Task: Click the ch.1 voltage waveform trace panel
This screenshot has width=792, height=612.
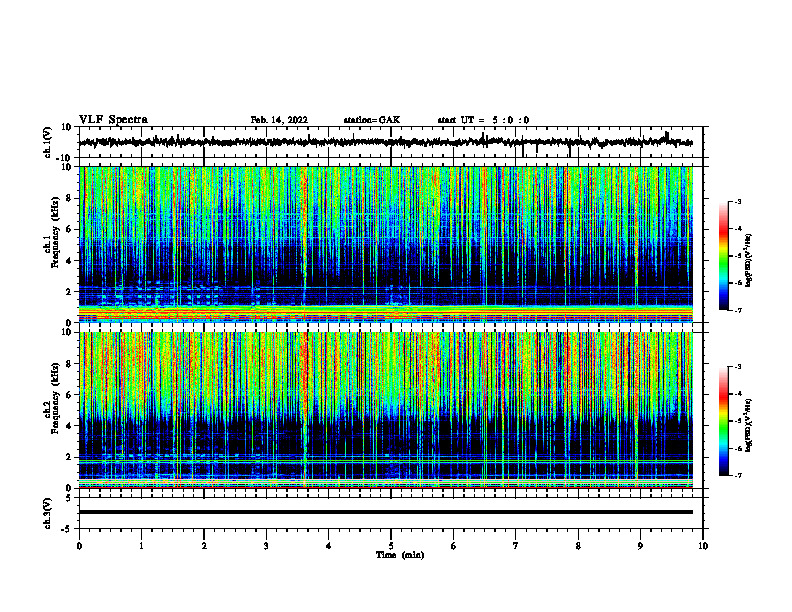Action: point(390,142)
